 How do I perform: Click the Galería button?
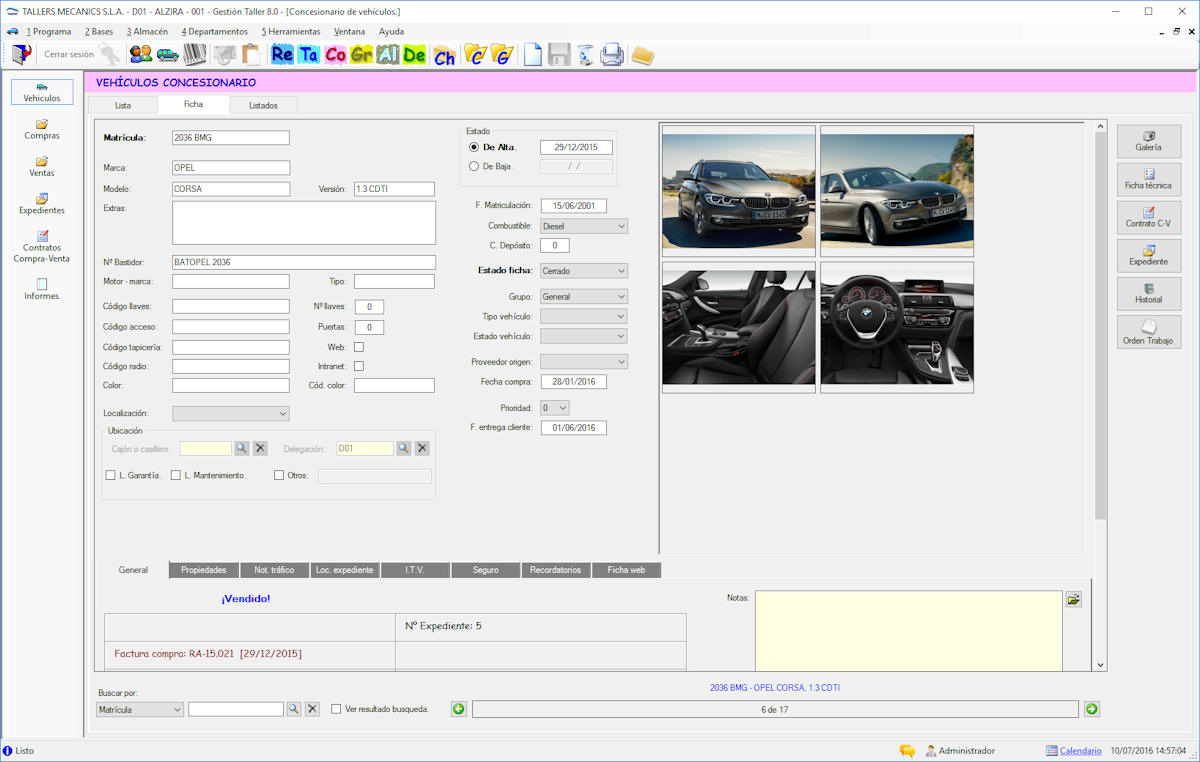coord(1149,142)
